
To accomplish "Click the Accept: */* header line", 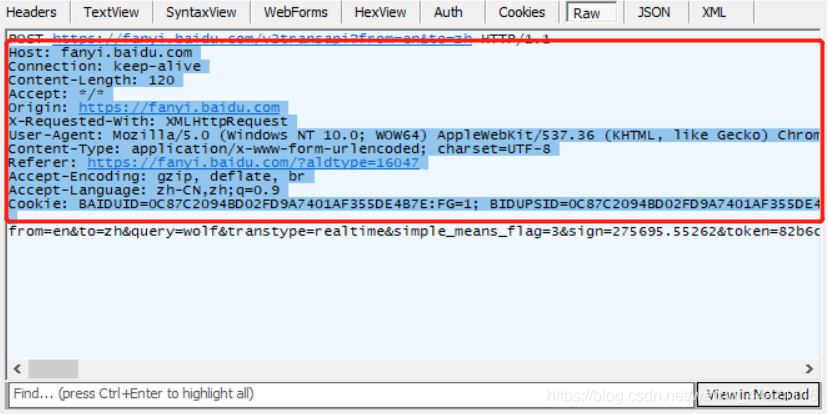I will pos(57,94).
